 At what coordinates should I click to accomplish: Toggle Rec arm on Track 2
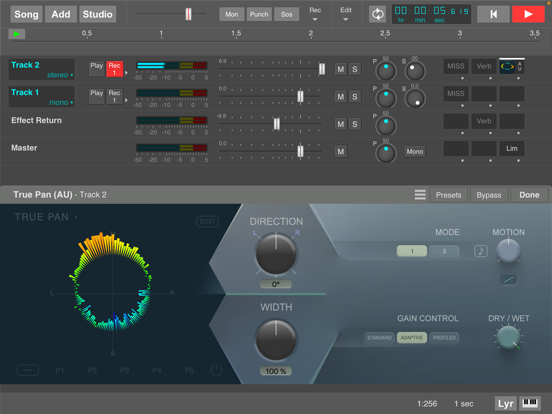pyautogui.click(x=114, y=68)
